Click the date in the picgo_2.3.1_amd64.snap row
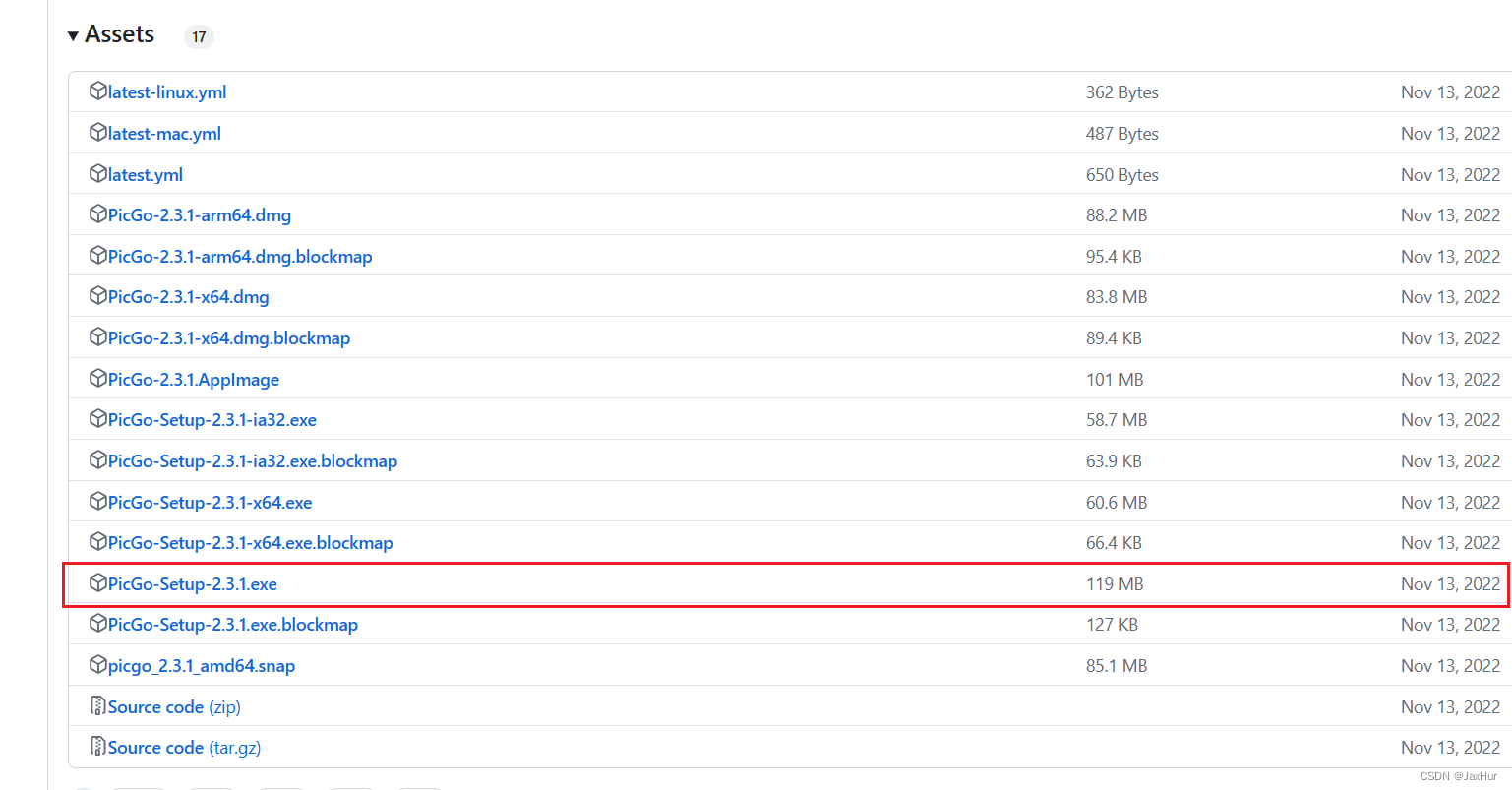Viewport: 1512px width, 790px height. [1451, 666]
